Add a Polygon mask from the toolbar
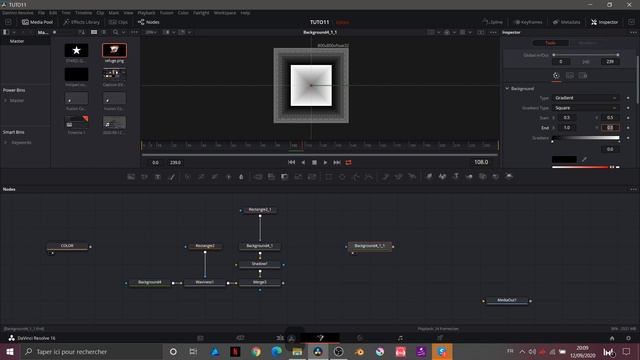Viewport: 640px width, 360px height. pos(356,177)
